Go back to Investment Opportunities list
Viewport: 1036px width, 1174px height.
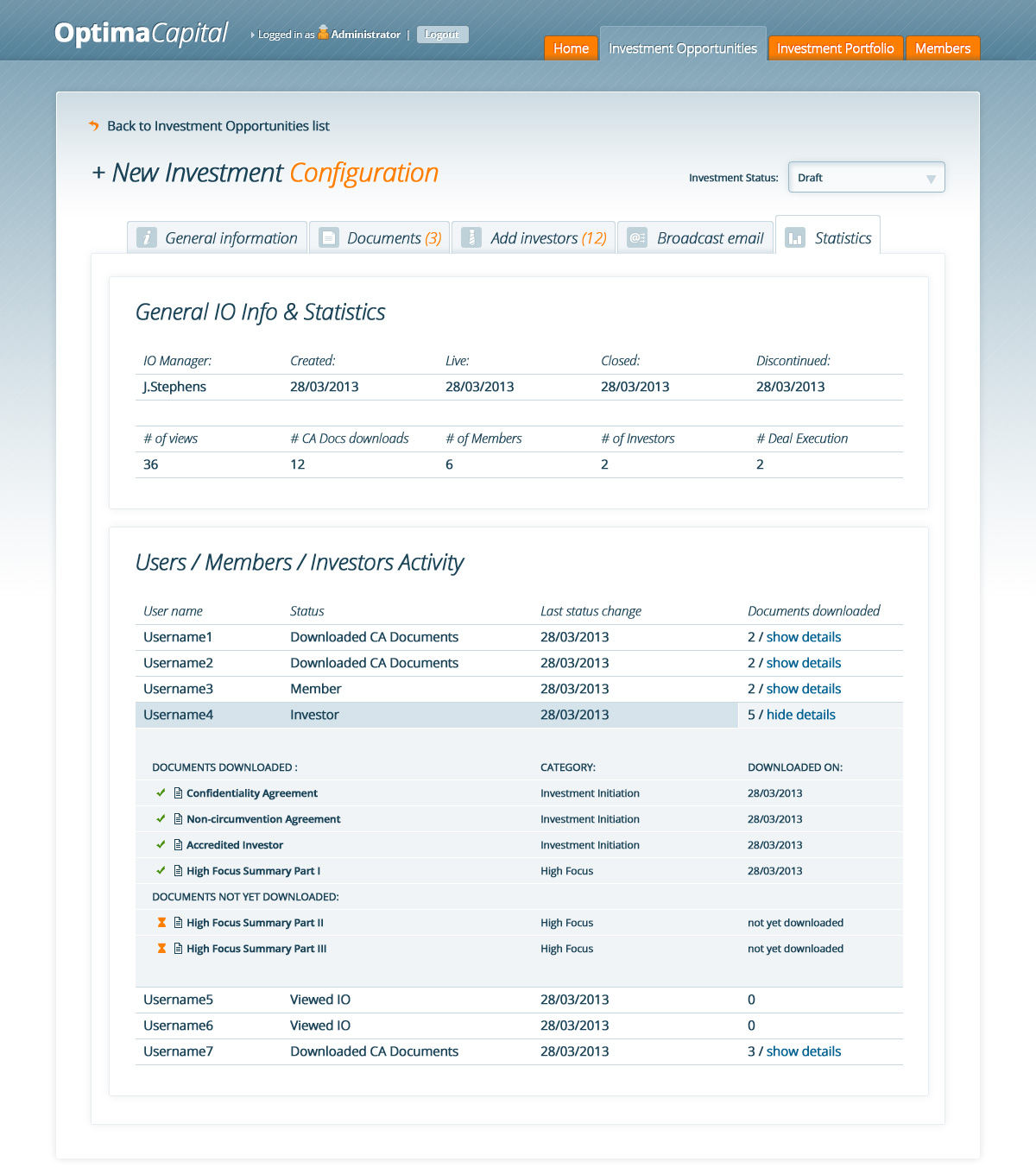point(218,126)
